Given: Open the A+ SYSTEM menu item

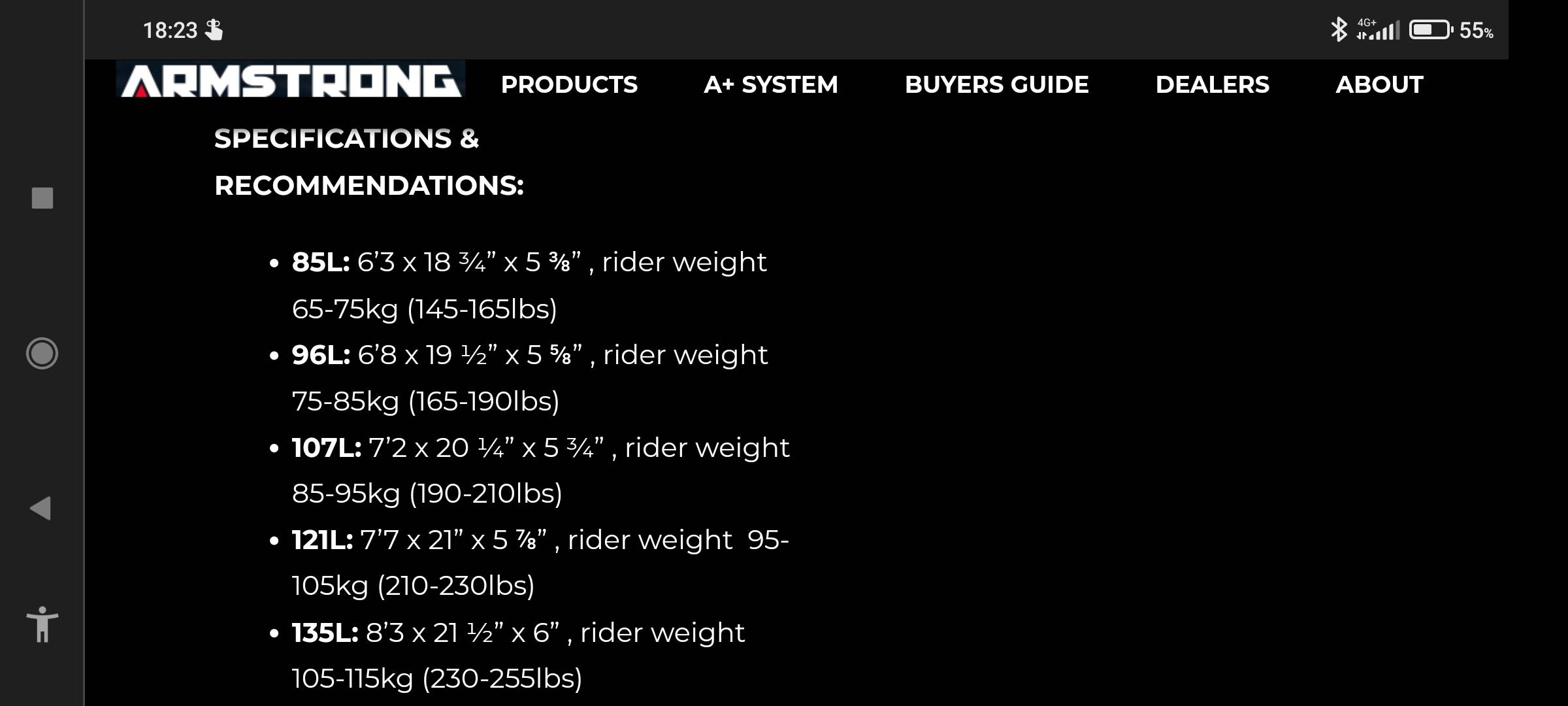Looking at the screenshot, I should [771, 84].
